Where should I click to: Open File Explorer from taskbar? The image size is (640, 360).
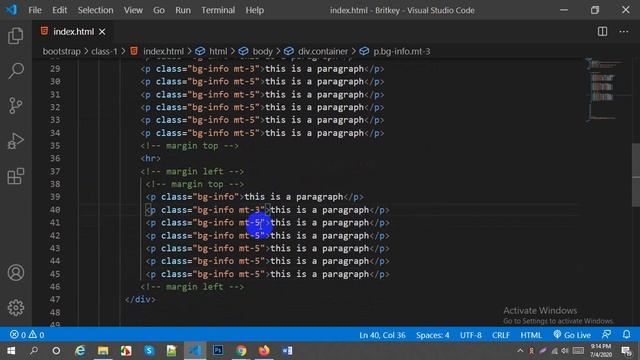(103, 351)
